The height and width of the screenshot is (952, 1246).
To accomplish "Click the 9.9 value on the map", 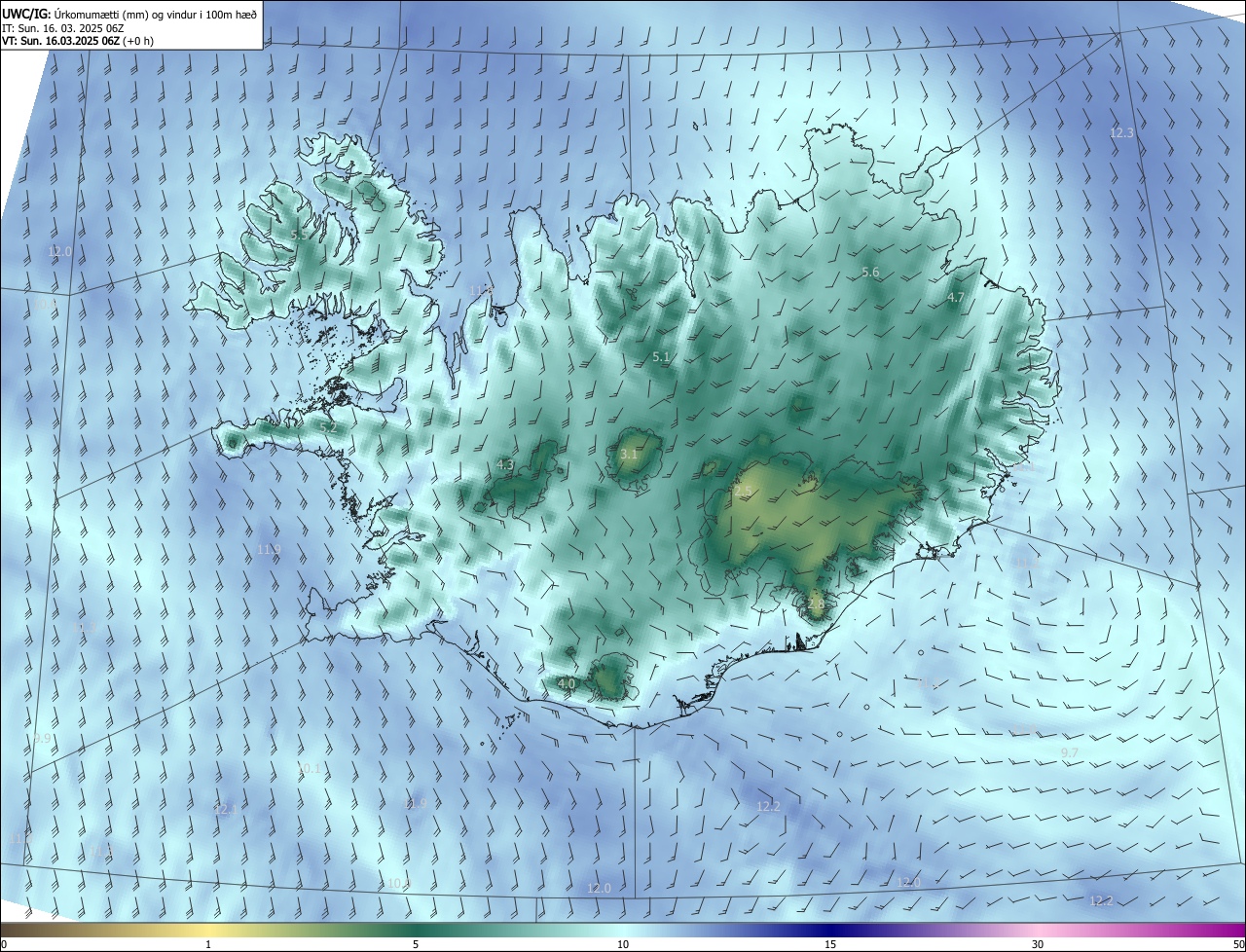I will tap(42, 740).
